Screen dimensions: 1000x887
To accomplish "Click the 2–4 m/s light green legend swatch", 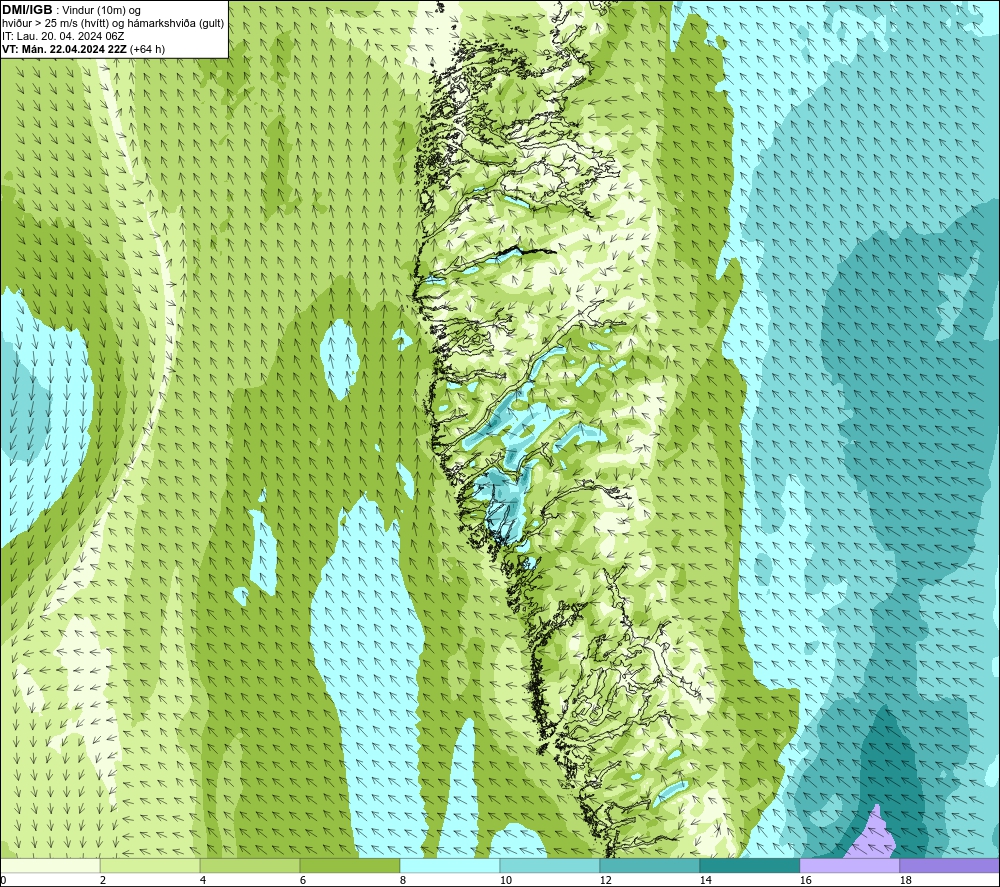I will point(150,865).
